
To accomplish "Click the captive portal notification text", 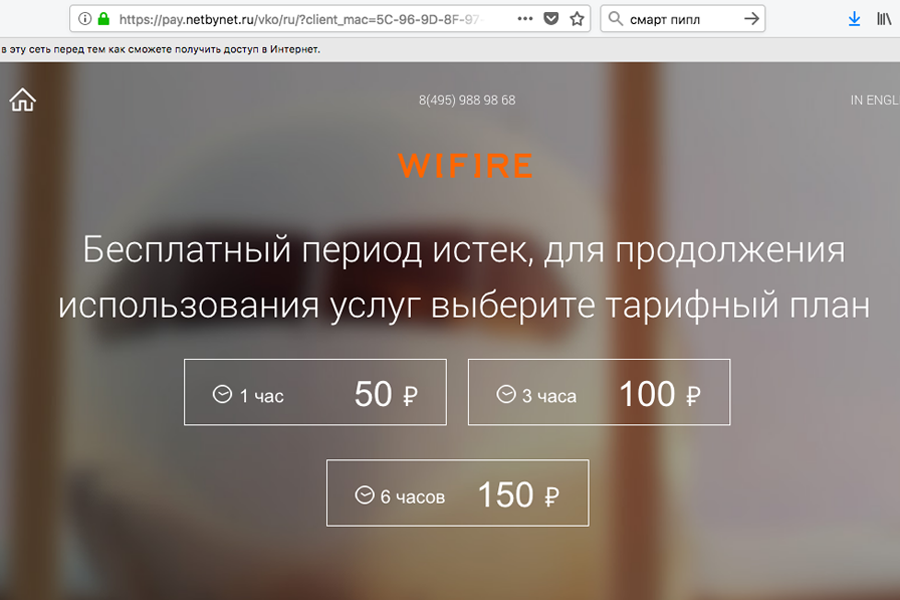I will [161, 49].
